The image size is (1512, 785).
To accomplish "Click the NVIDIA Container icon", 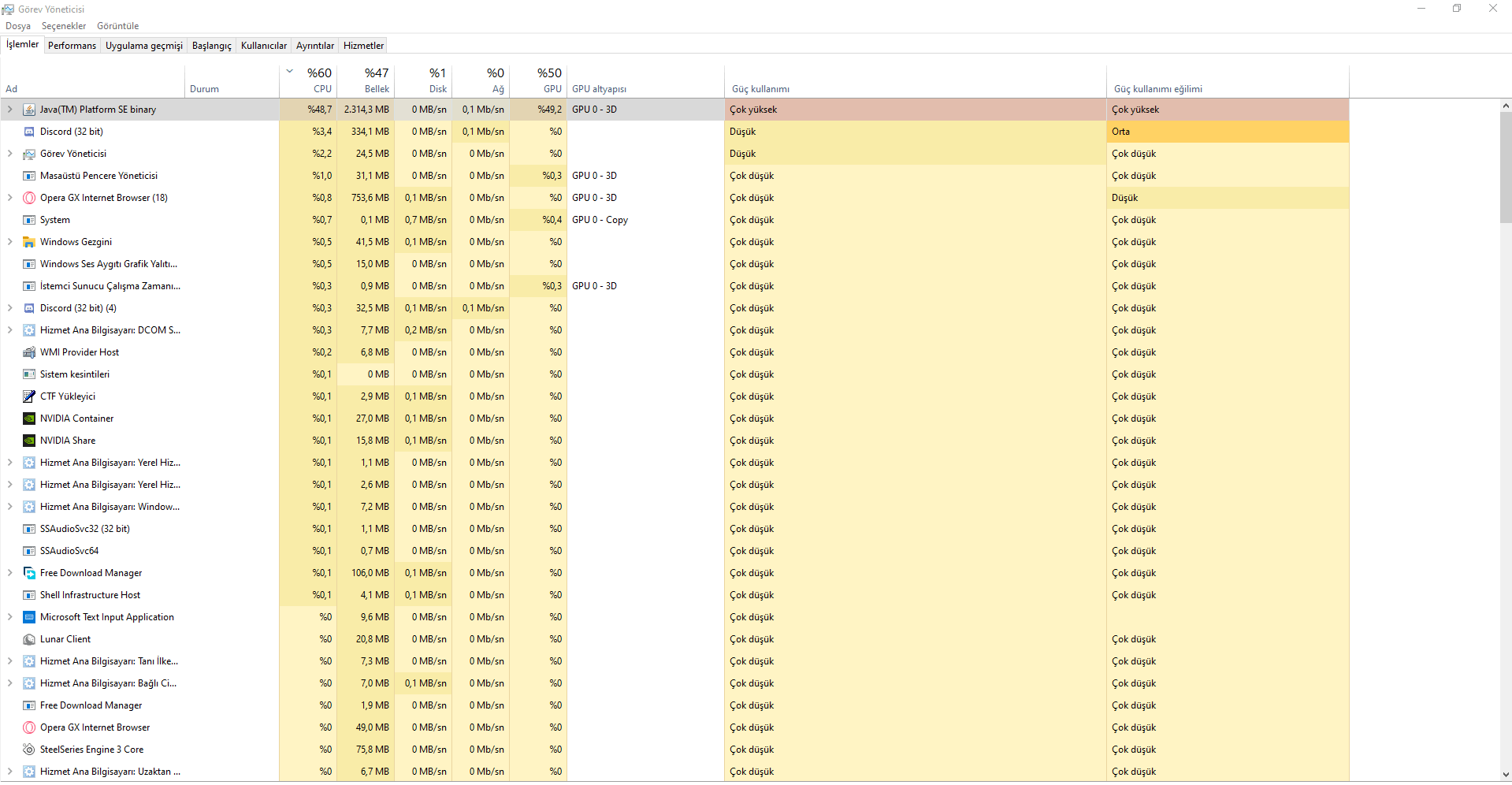I will click(x=29, y=419).
